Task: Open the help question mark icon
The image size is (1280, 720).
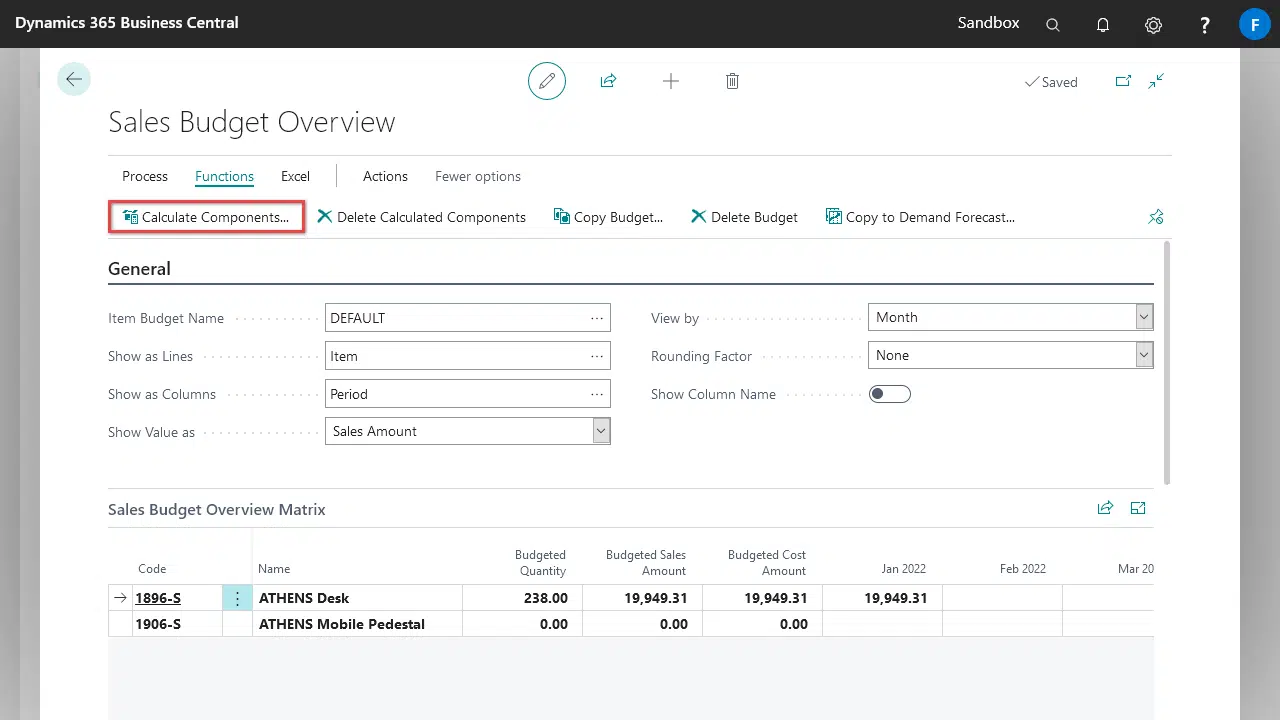Action: tap(1205, 25)
